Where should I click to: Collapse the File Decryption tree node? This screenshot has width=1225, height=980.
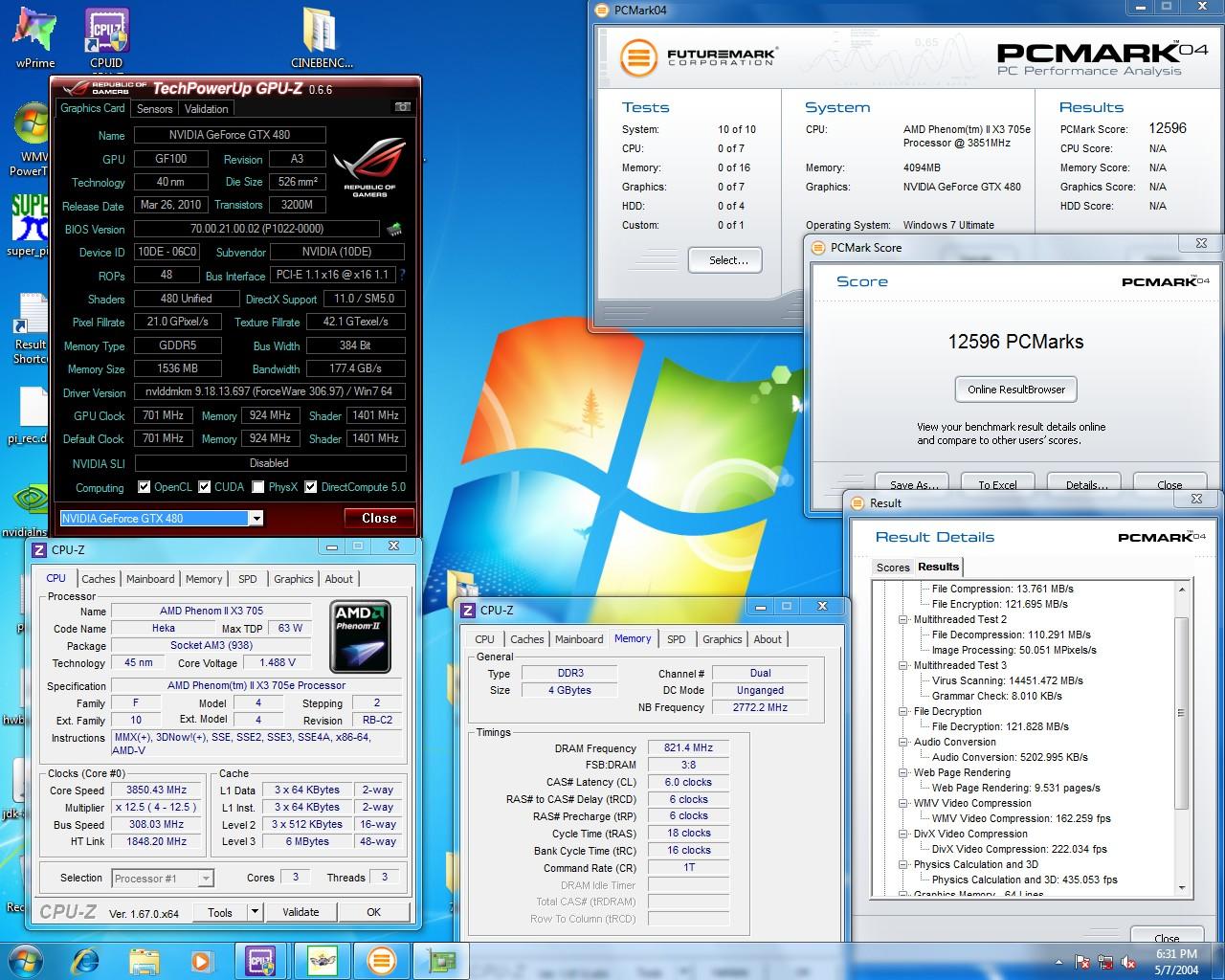pyautogui.click(x=903, y=711)
